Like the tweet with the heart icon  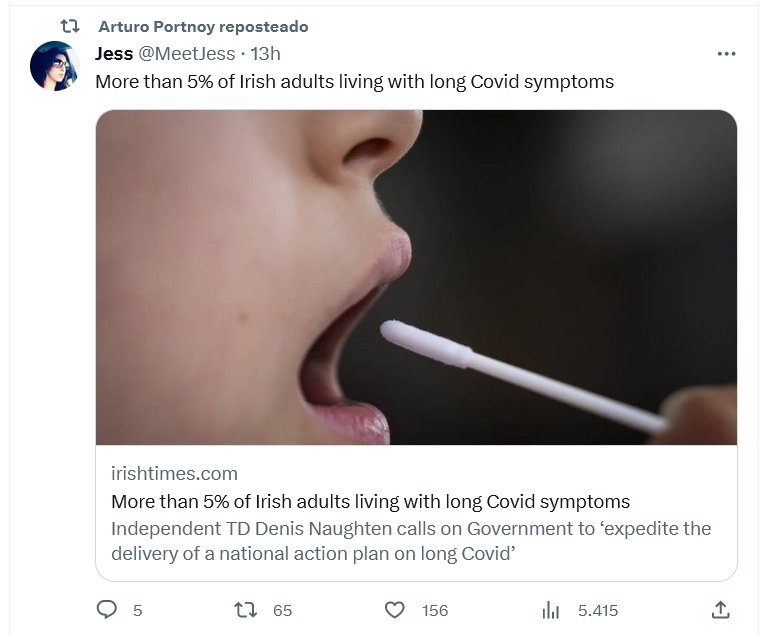[x=395, y=609]
